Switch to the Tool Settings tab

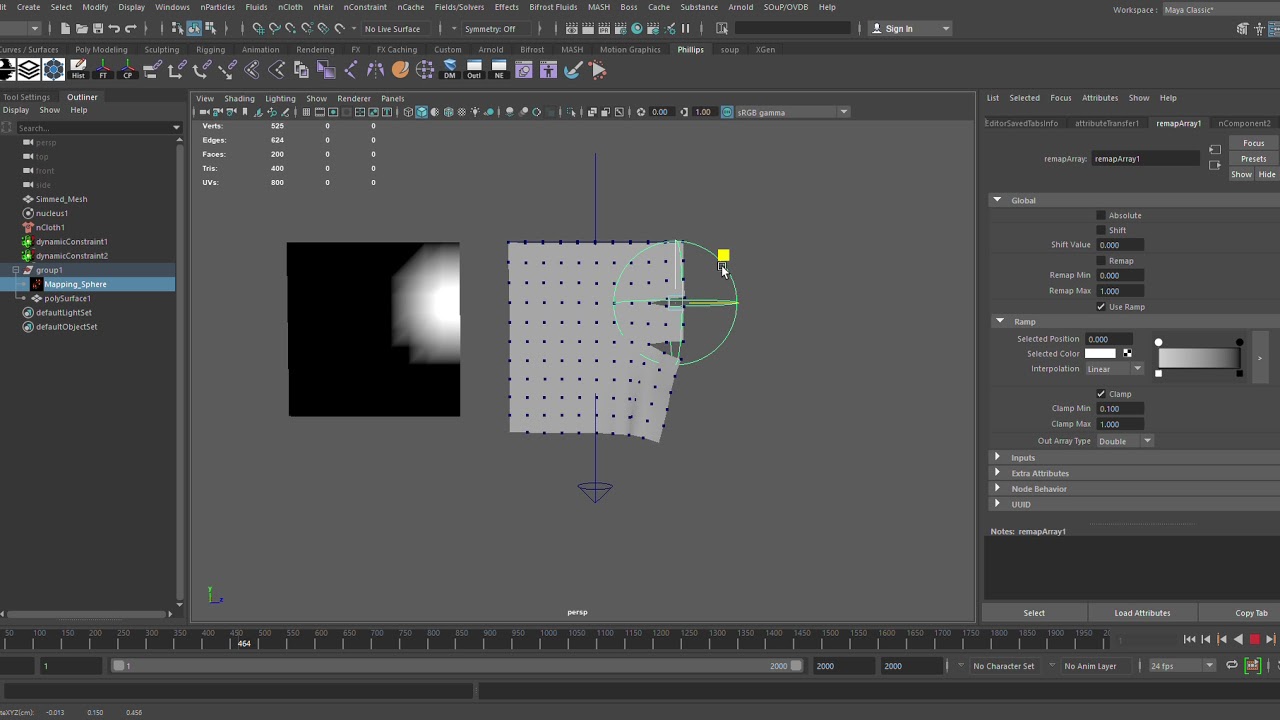tap(26, 97)
